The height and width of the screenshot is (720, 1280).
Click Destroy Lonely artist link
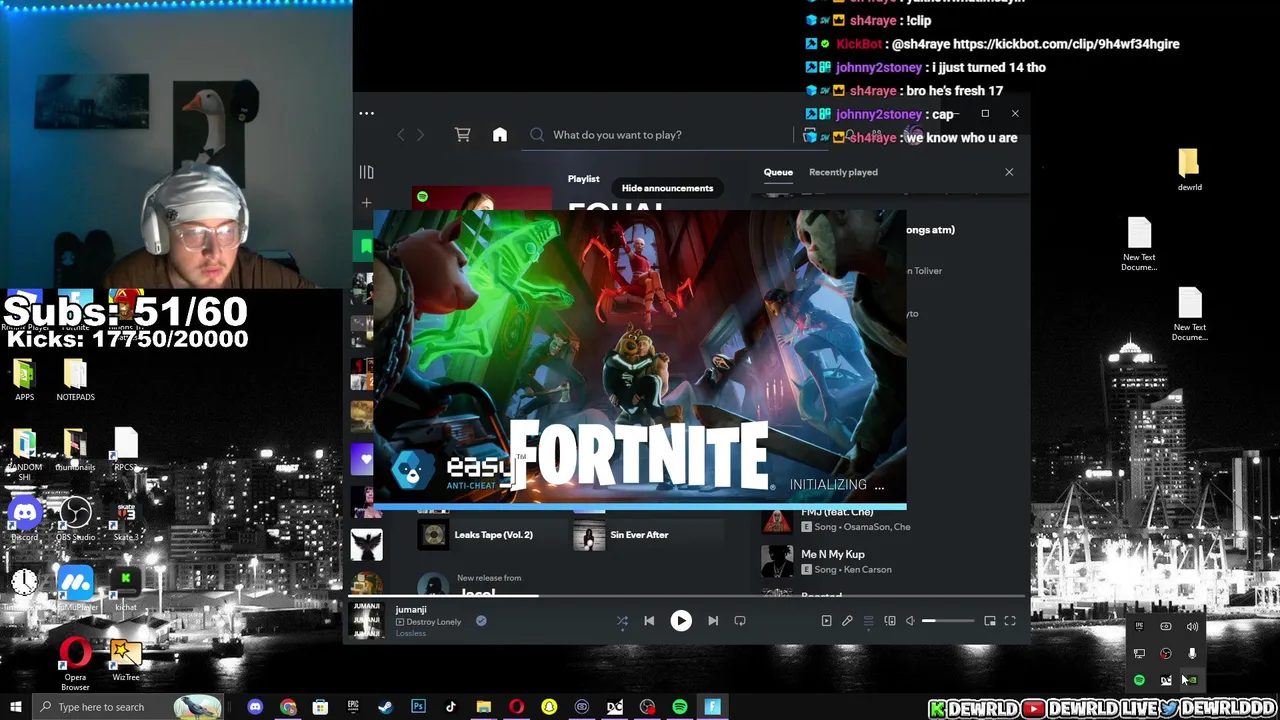point(433,622)
